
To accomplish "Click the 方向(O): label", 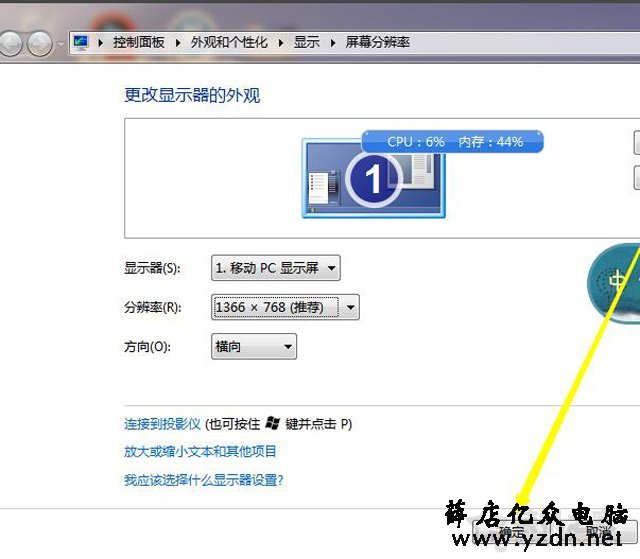I will point(147,347).
